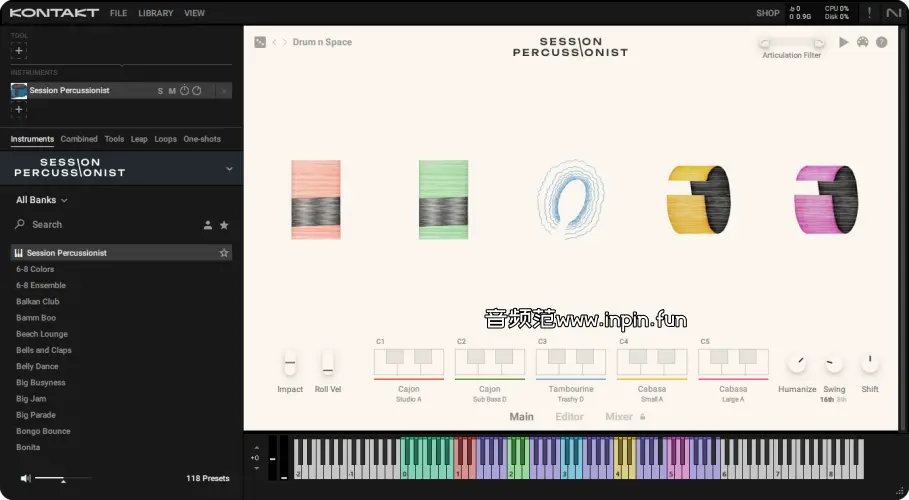The image size is (909, 500).
Task: Select the Bongo Bounce preset
Action: (43, 432)
